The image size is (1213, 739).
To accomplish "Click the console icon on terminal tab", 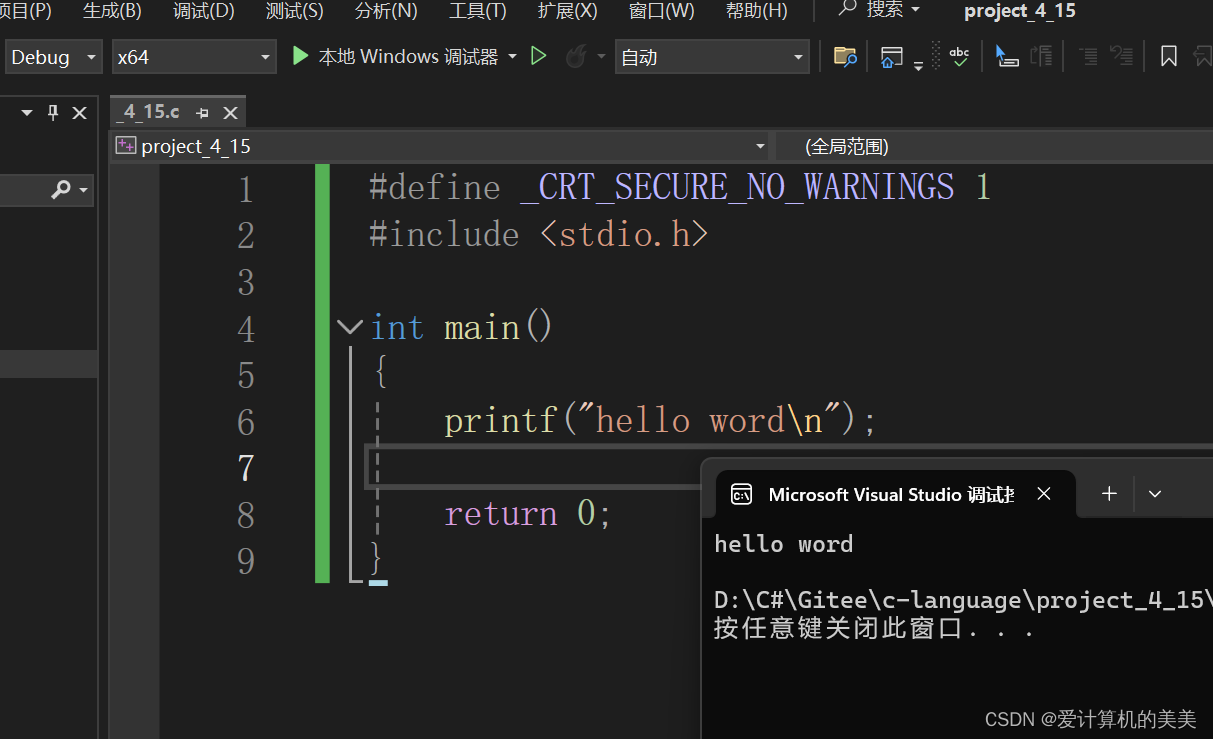I will click(741, 494).
